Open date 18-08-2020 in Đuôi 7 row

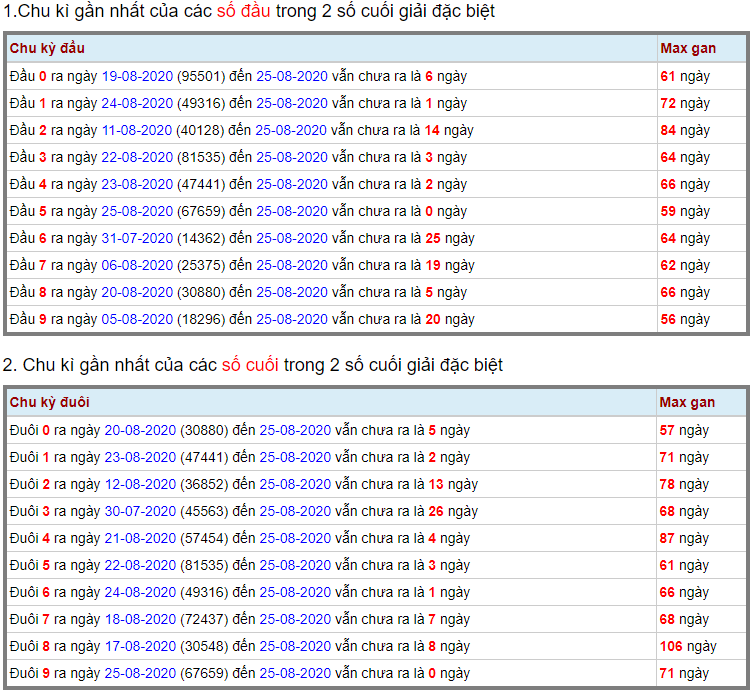tap(140, 619)
